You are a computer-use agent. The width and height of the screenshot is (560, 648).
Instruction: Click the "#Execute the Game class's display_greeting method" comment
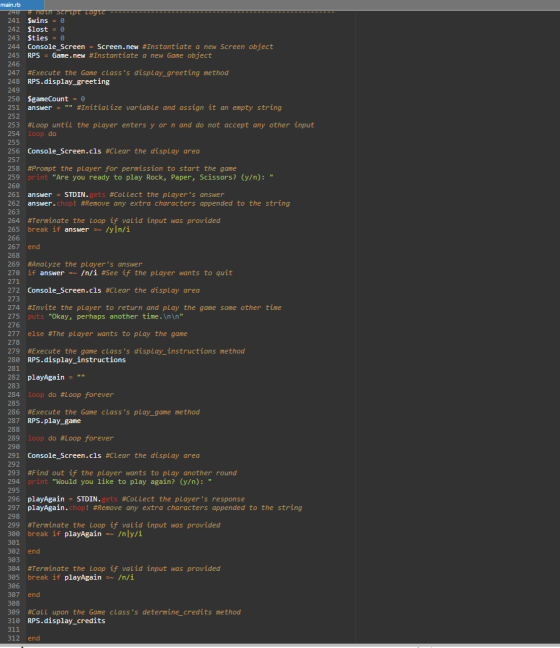point(128,73)
